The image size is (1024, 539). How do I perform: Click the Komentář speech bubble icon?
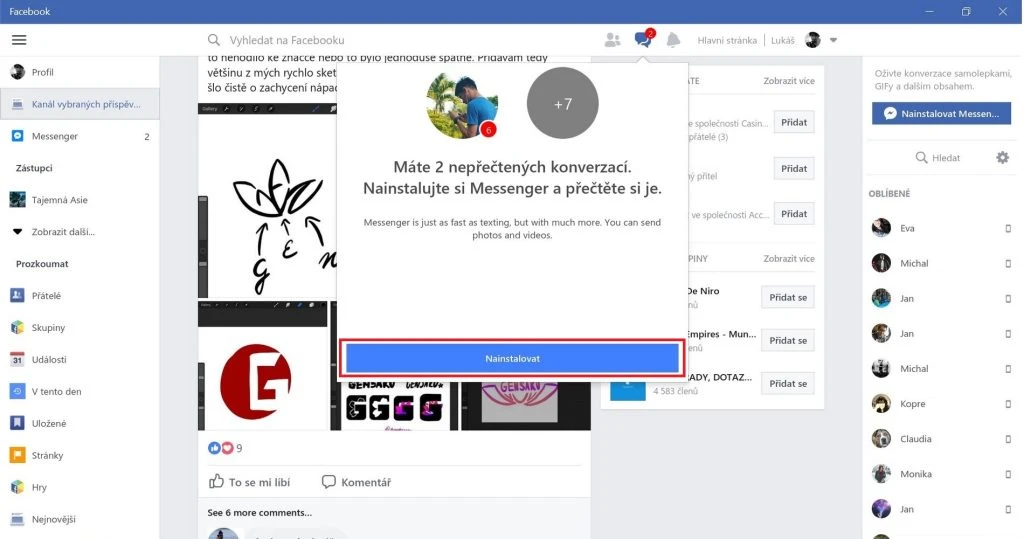tap(329, 482)
